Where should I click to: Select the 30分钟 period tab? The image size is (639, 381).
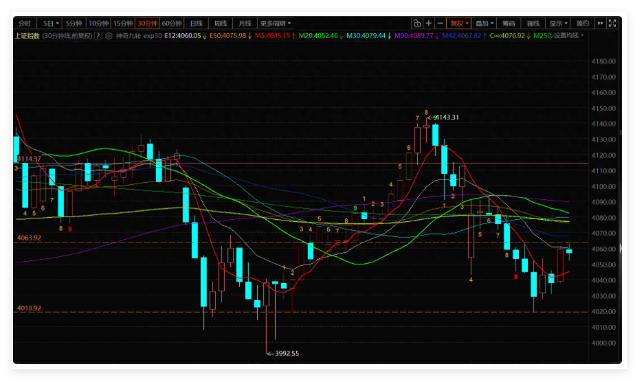coord(147,23)
